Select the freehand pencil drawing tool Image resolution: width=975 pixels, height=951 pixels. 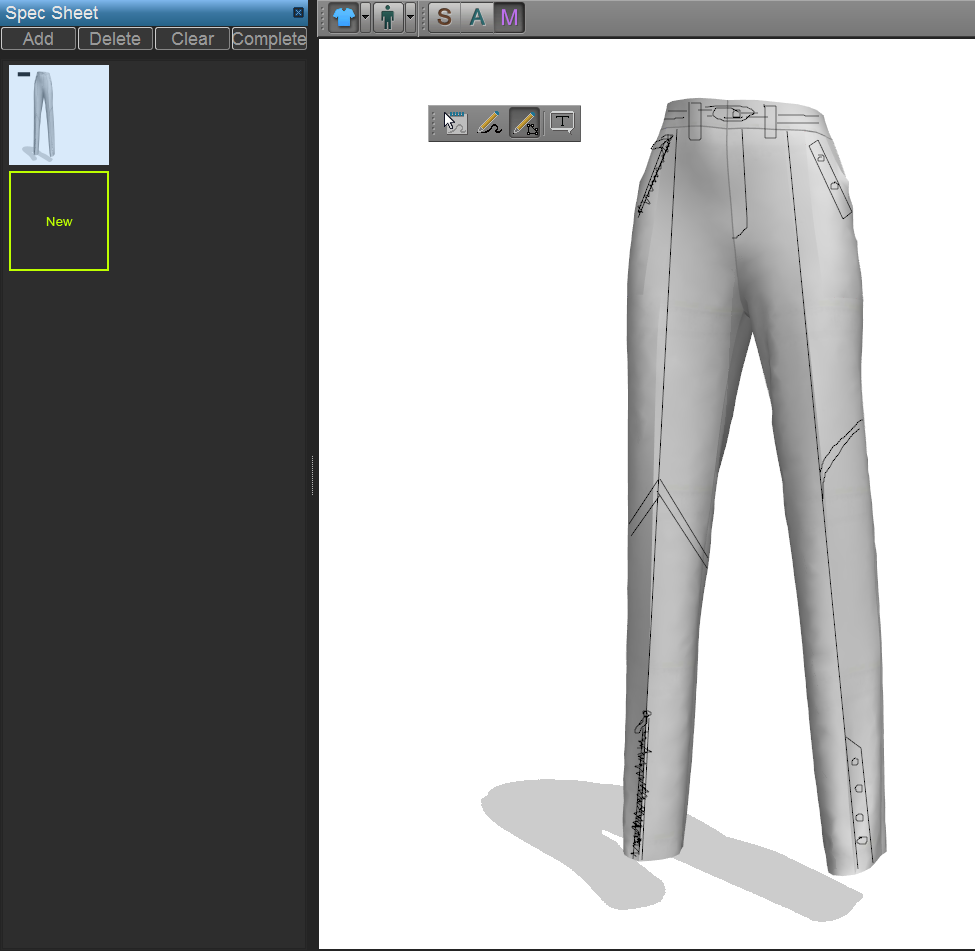[x=489, y=124]
